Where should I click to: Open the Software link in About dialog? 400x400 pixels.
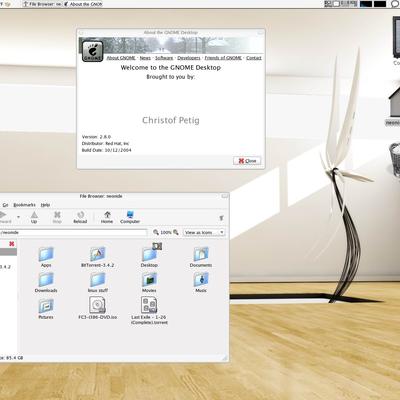(x=164, y=58)
